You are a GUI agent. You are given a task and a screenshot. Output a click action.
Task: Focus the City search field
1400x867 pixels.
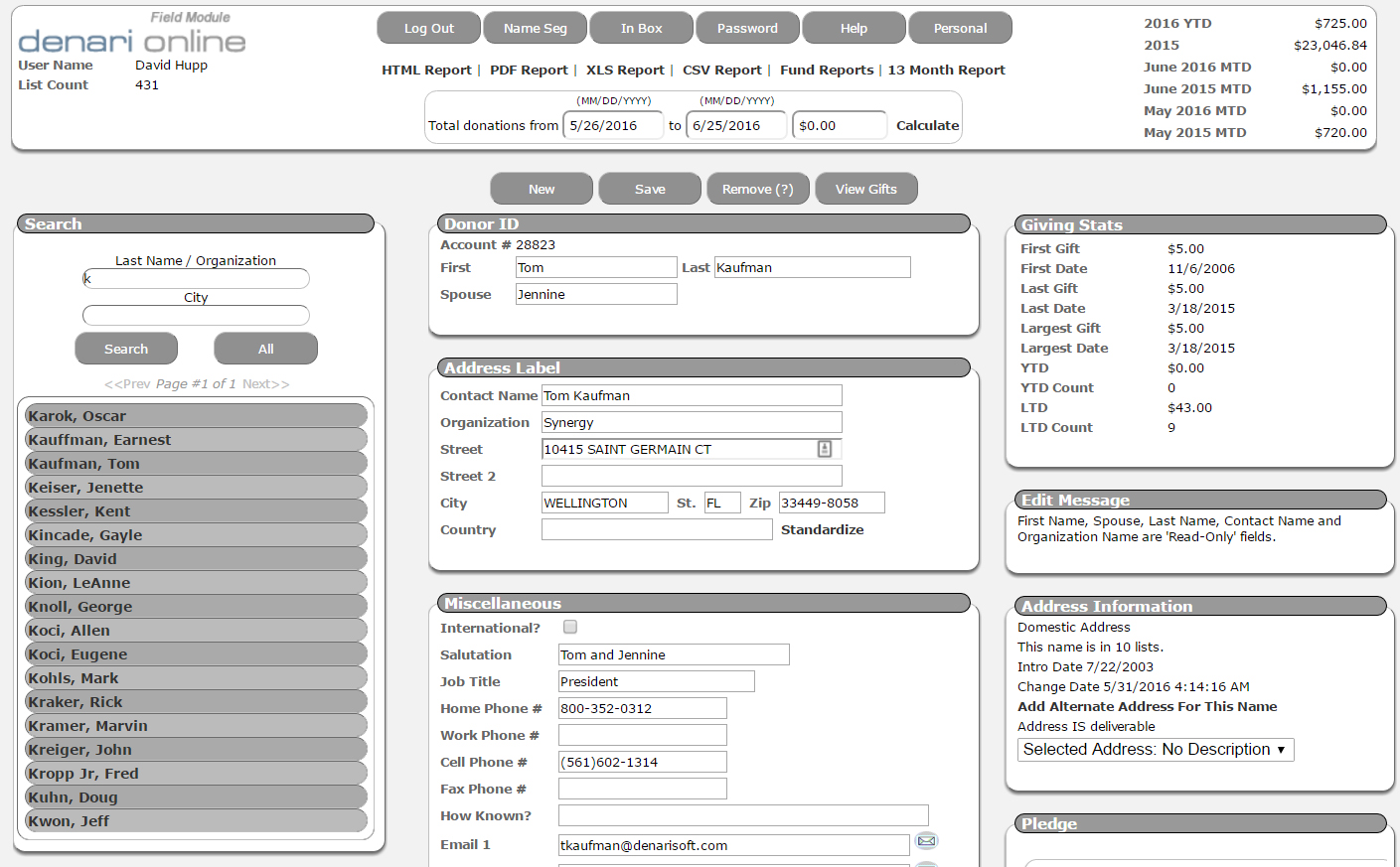(196, 315)
